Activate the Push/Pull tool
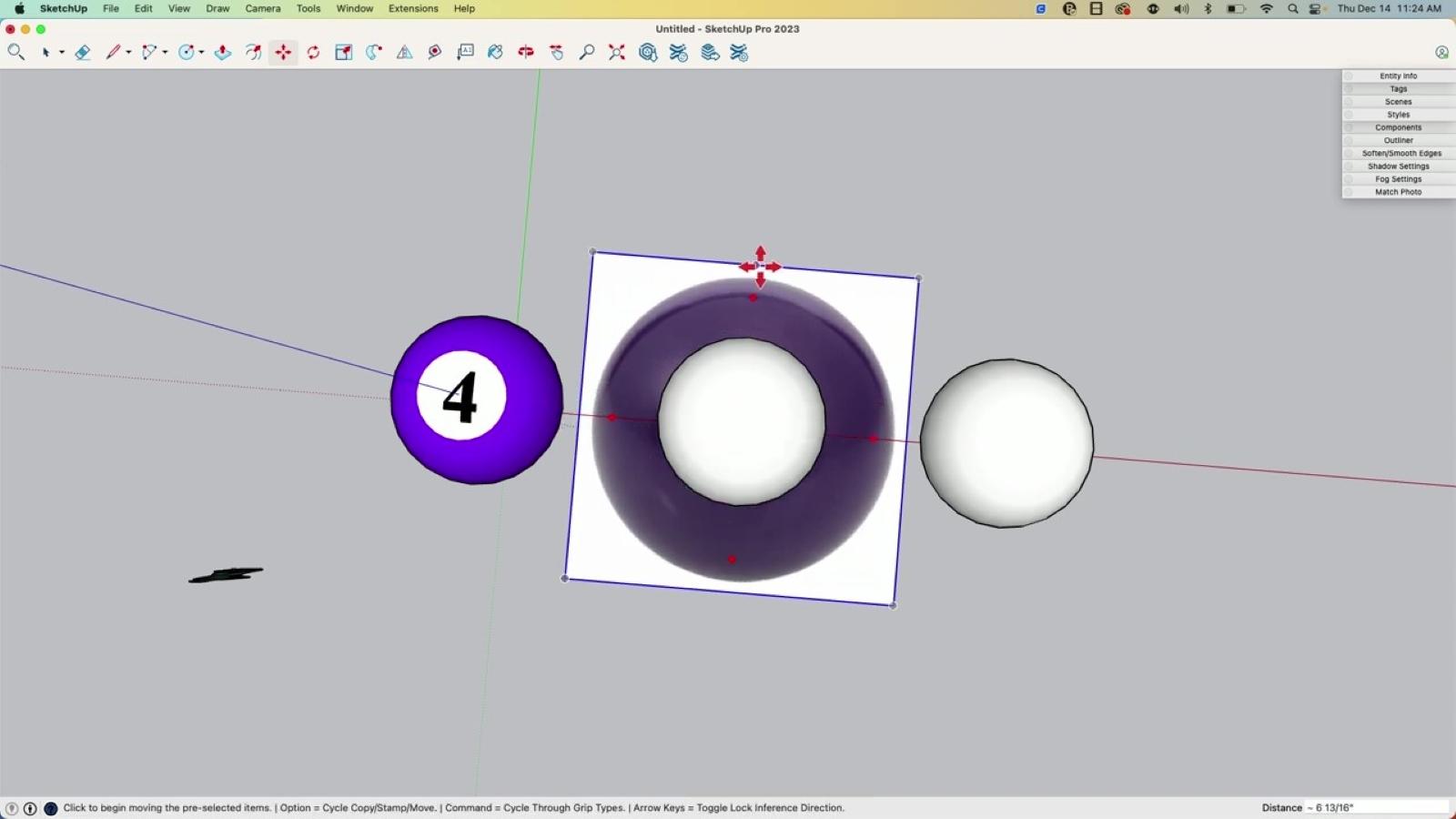This screenshot has width=1456, height=819. (222, 53)
